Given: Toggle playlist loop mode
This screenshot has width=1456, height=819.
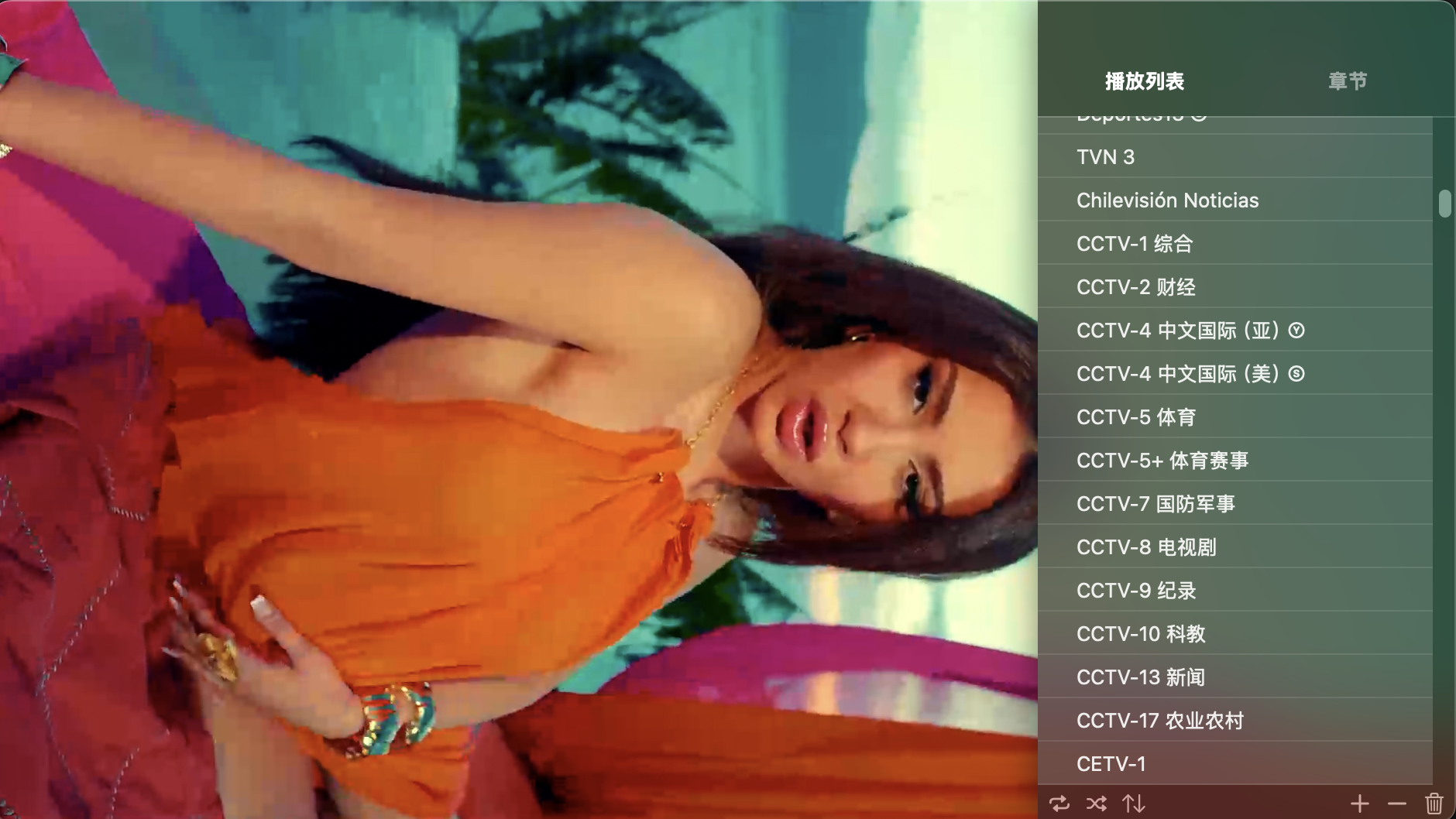Looking at the screenshot, I should [1059, 804].
